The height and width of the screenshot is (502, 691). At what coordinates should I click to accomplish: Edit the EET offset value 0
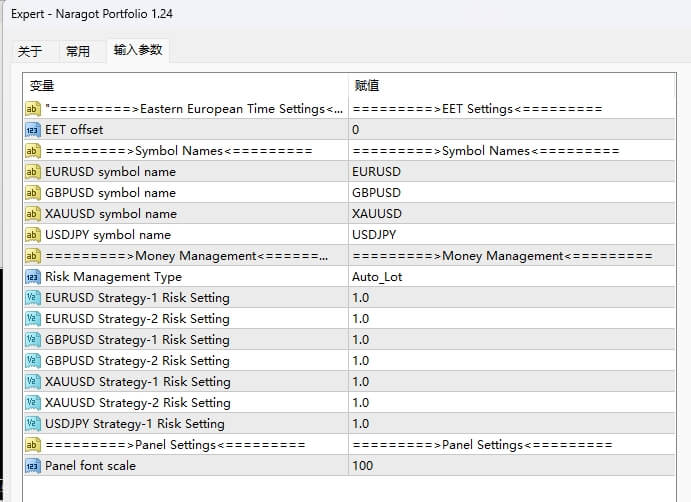(x=512, y=130)
